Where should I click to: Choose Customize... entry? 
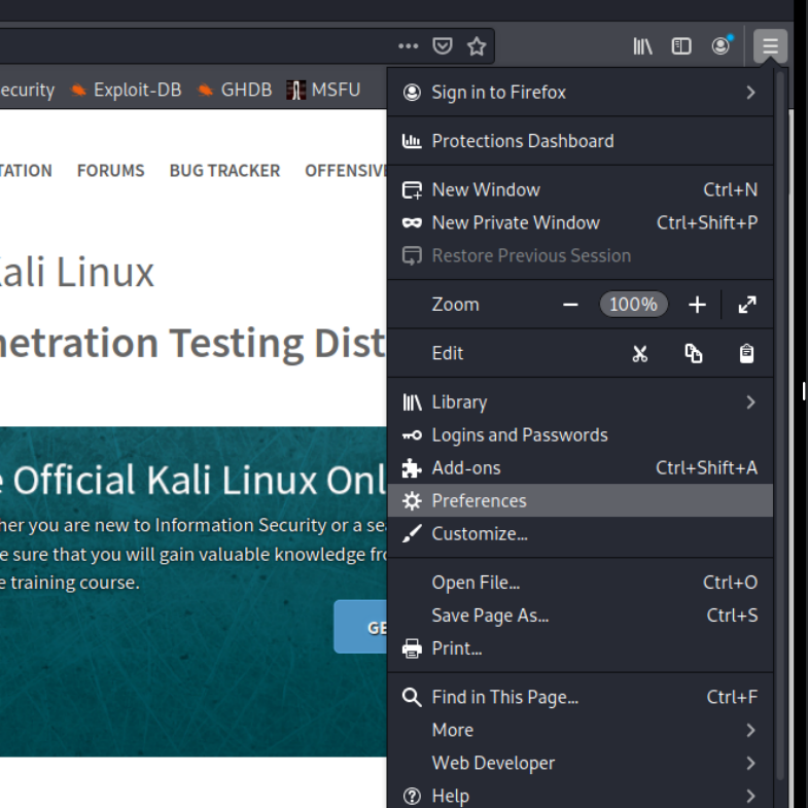[x=580, y=534]
